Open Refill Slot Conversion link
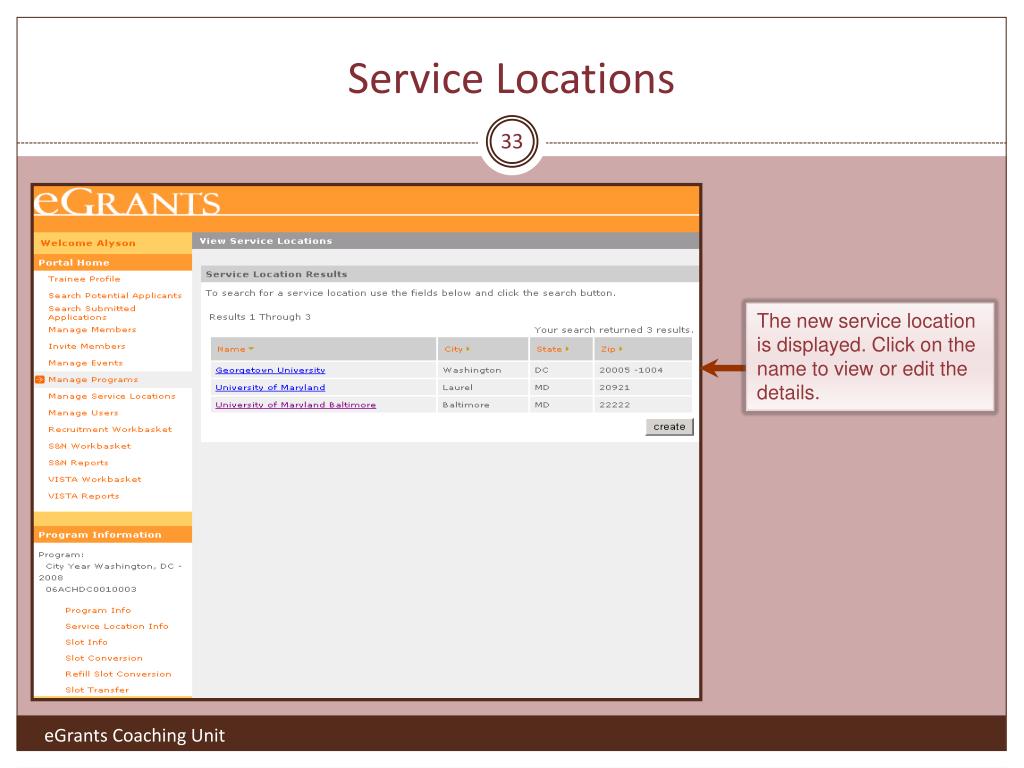Screen dimensions: 1024x768 pos(118,674)
